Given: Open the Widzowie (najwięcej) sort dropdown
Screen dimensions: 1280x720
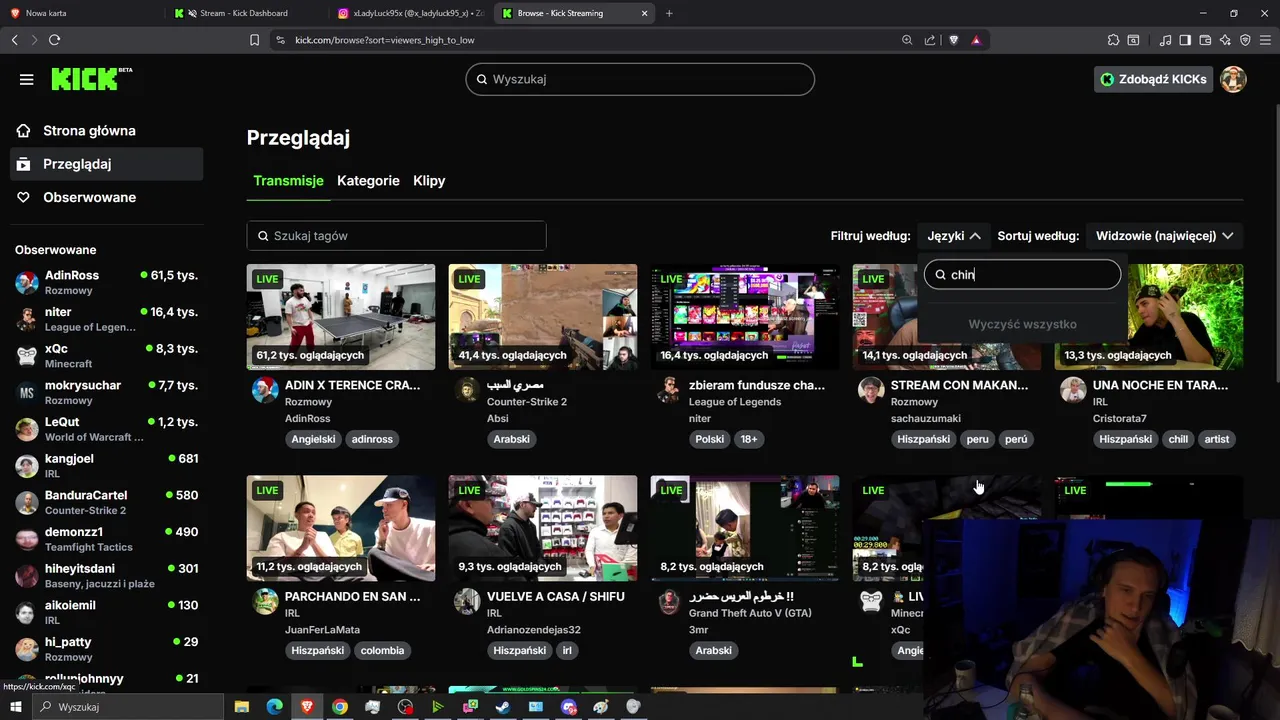Looking at the screenshot, I should pos(1164,236).
